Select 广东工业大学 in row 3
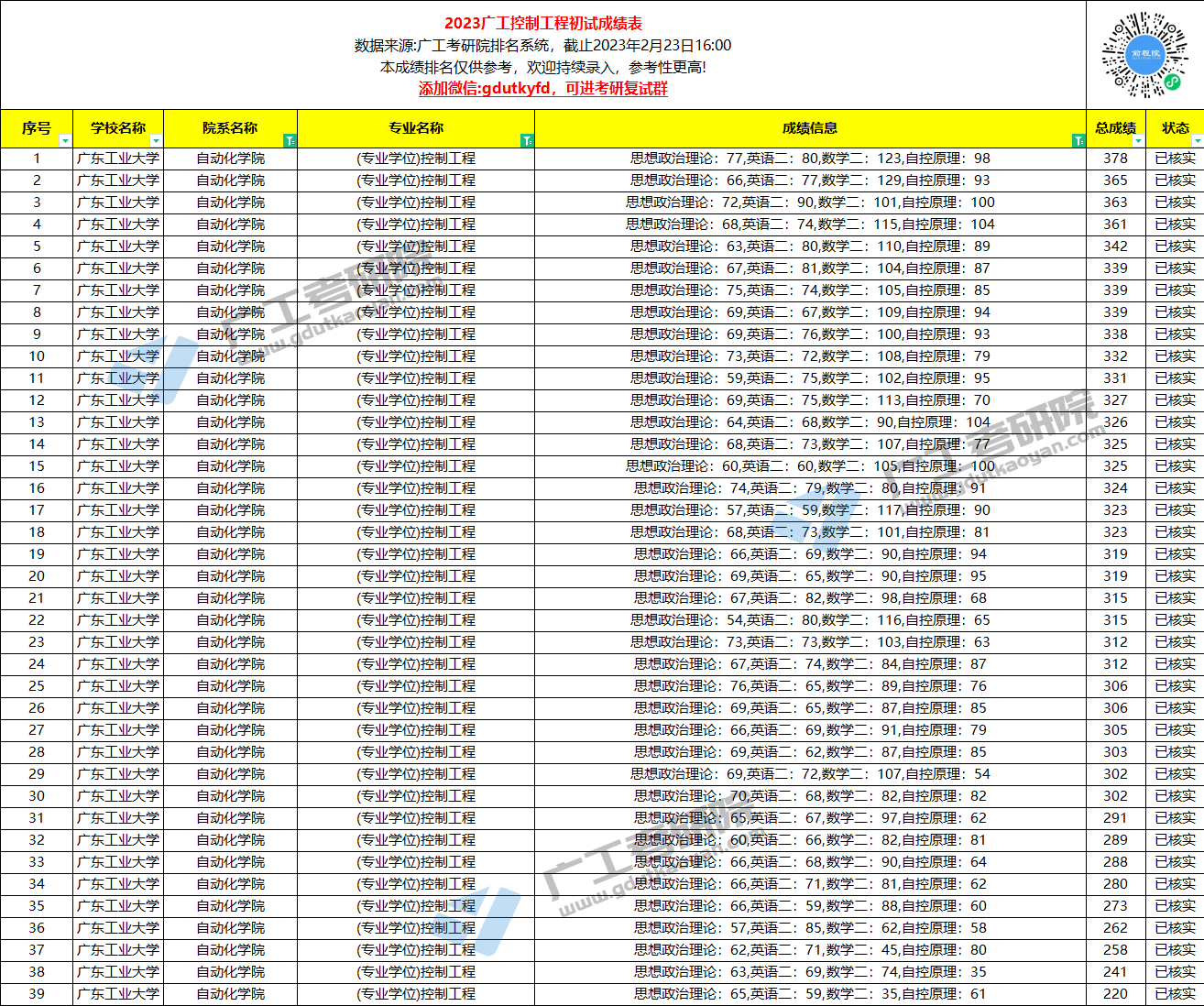1204x1006 pixels. [x=118, y=202]
